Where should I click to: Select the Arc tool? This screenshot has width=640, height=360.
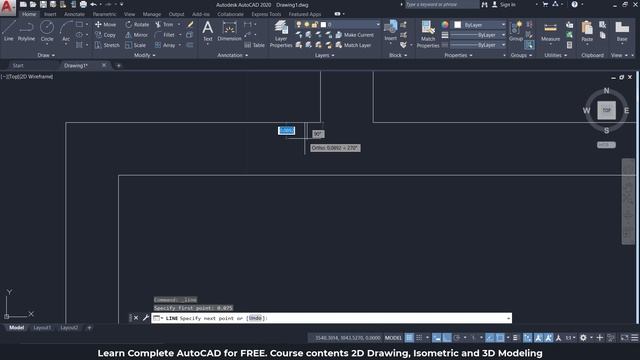[x=66, y=31]
